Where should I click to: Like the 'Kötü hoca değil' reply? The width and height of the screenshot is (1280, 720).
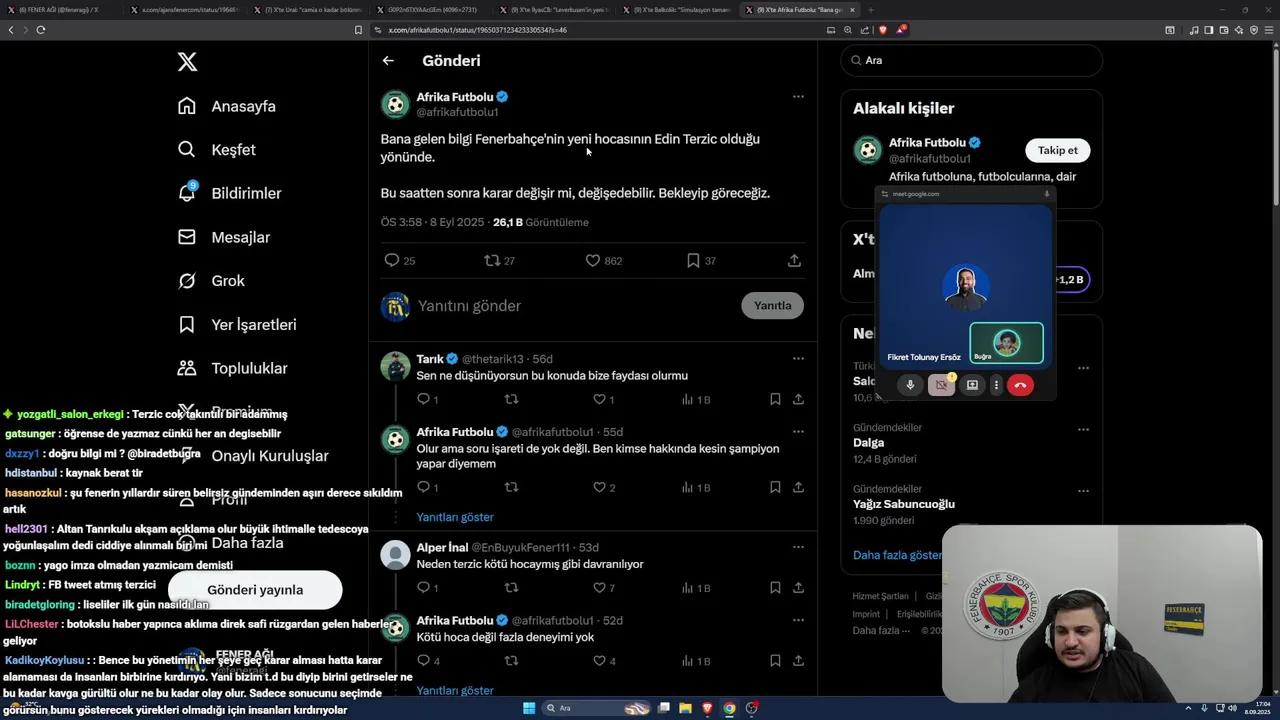604,661
